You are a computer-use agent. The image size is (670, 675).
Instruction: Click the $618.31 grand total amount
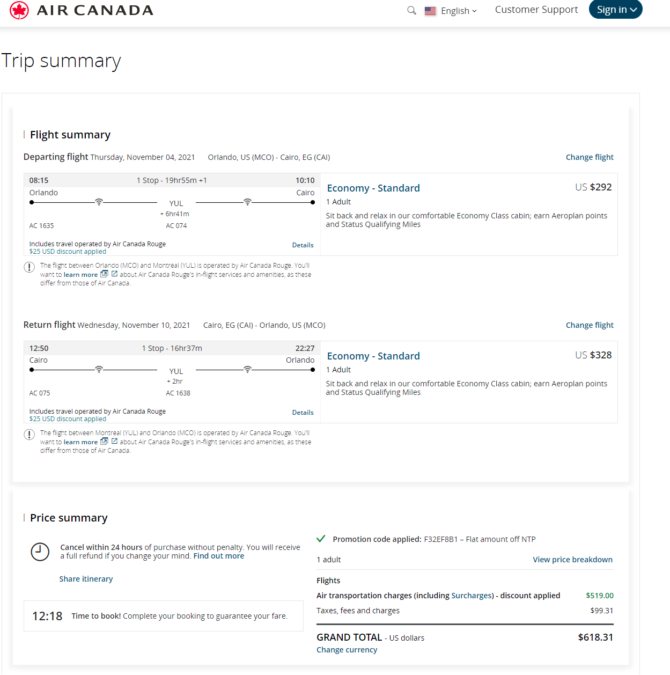click(x=596, y=638)
